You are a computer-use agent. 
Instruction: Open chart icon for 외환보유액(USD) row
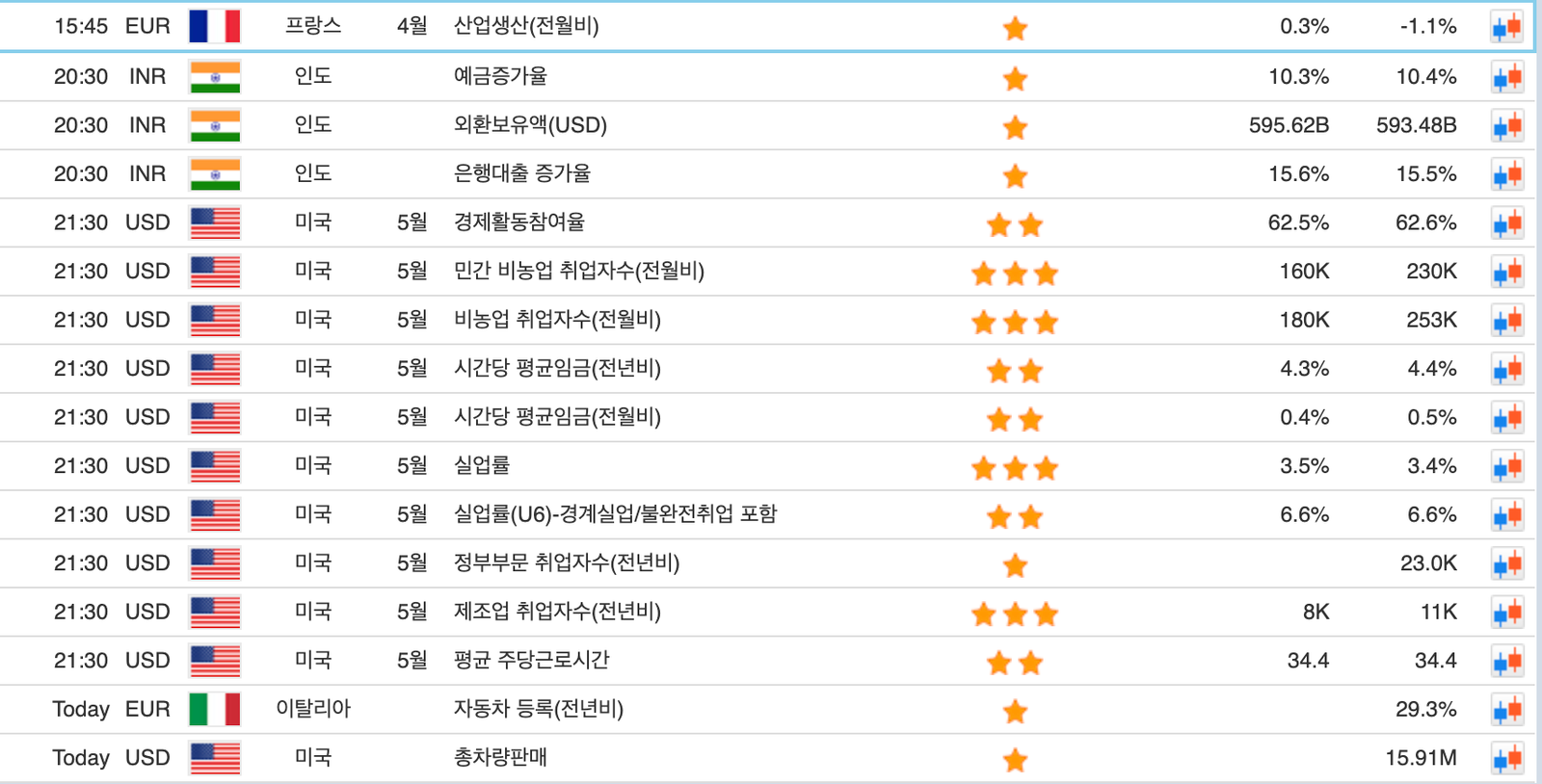1506,125
